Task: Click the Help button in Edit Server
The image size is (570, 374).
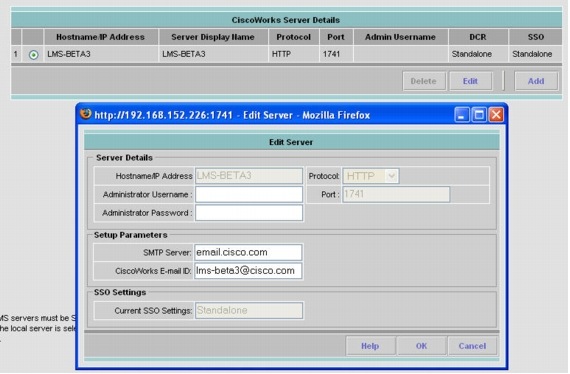Action: [x=370, y=346]
